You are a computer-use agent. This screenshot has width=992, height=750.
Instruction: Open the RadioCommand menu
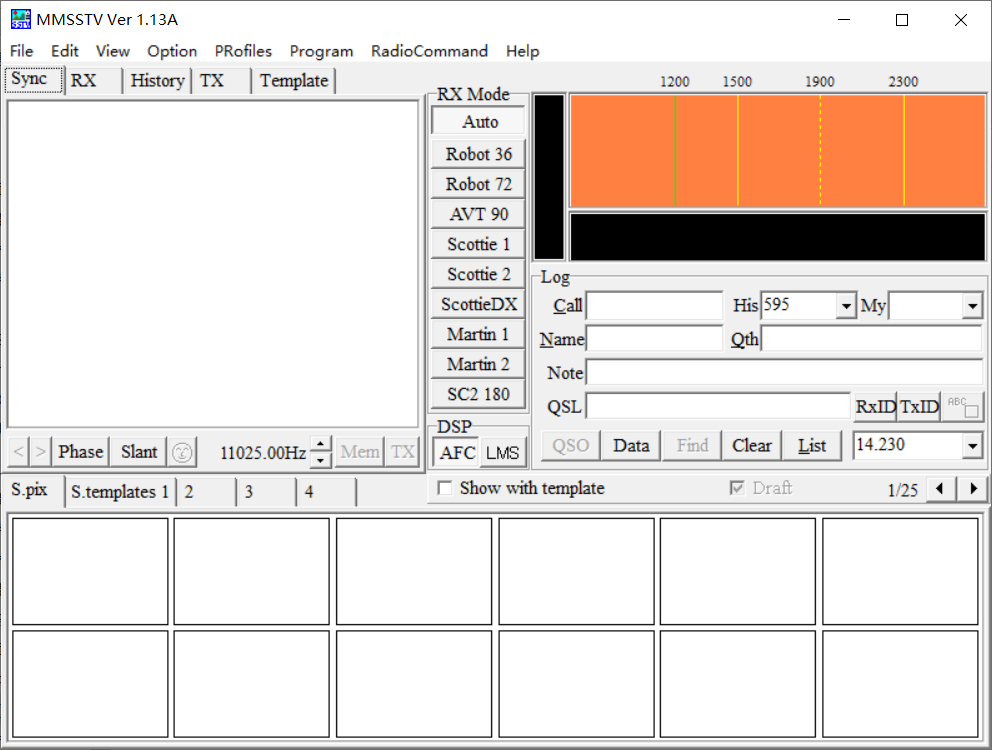coord(429,51)
